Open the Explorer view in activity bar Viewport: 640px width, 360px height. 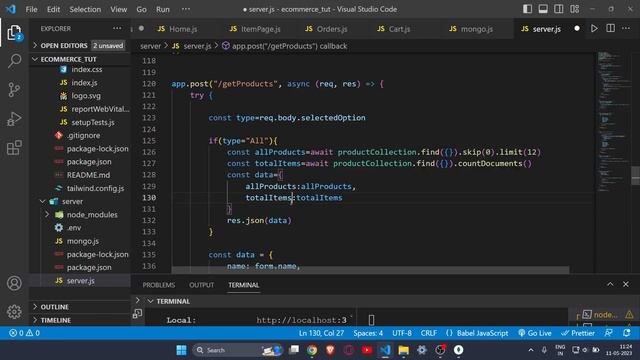point(14,33)
